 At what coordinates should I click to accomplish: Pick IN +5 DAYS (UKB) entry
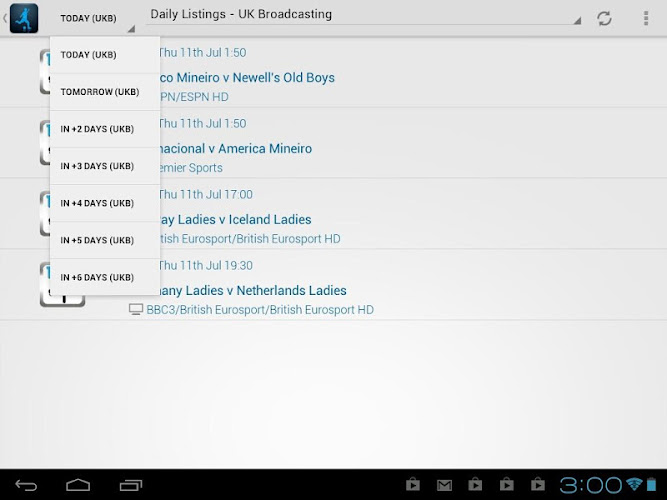pyautogui.click(x=105, y=240)
